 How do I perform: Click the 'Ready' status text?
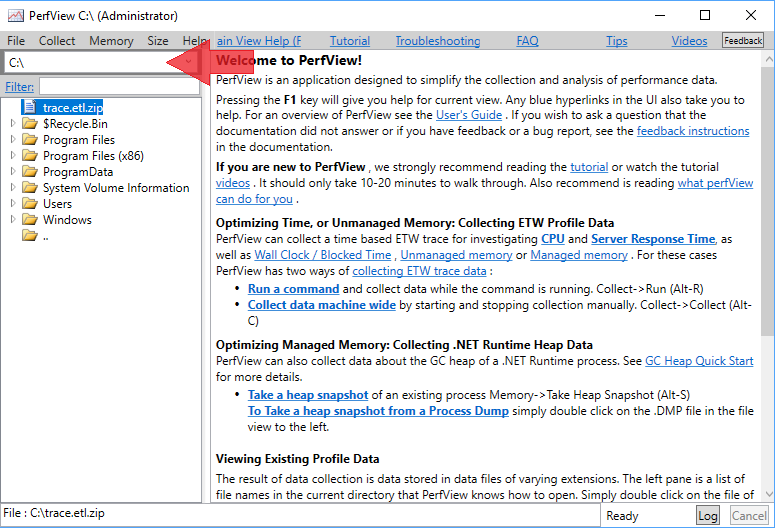(x=622, y=516)
